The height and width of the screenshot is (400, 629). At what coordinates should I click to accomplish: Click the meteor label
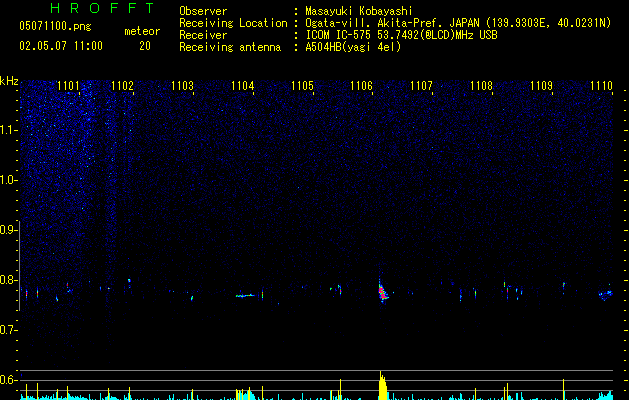tap(142, 31)
